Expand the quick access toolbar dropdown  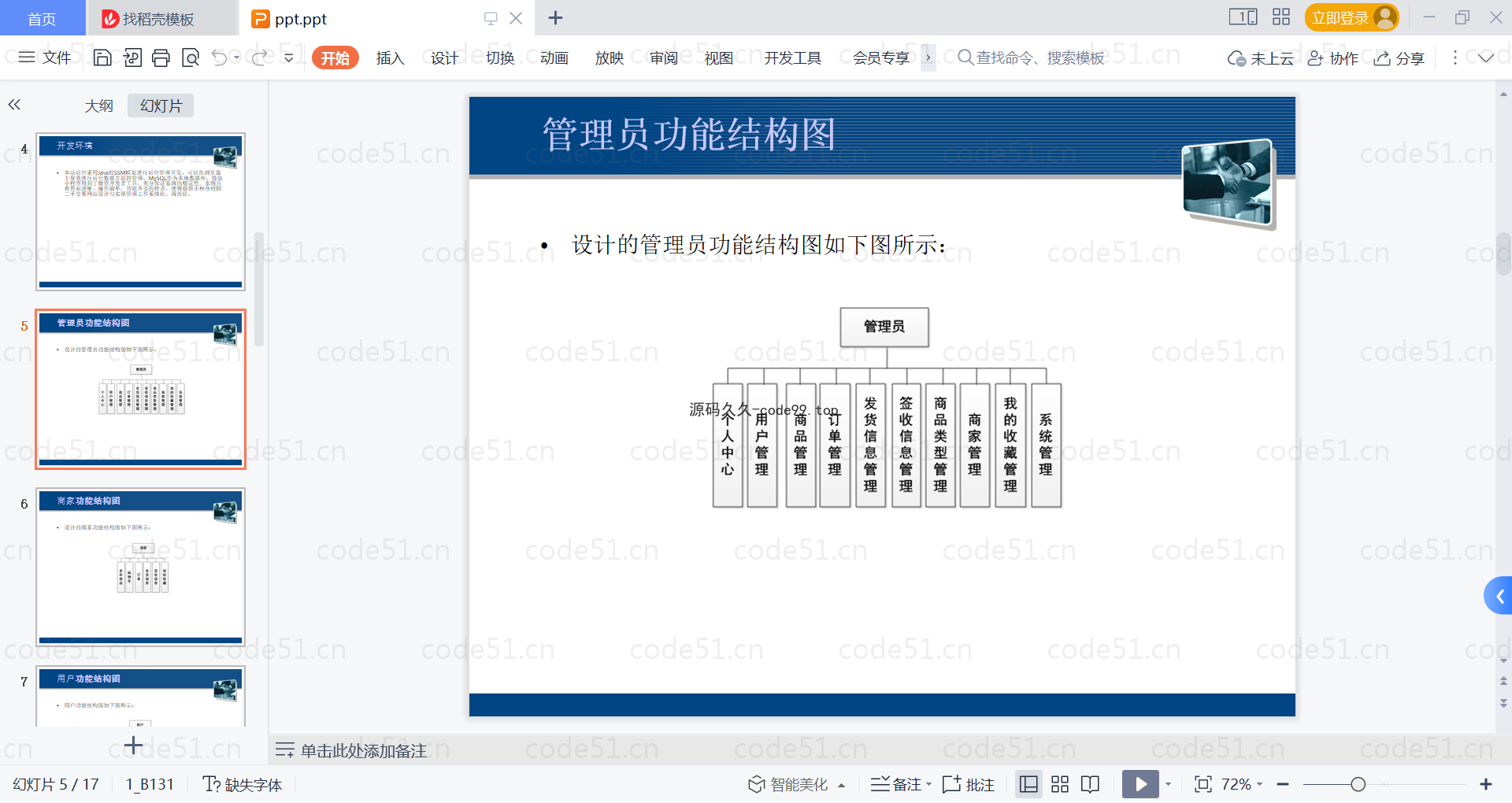click(289, 57)
